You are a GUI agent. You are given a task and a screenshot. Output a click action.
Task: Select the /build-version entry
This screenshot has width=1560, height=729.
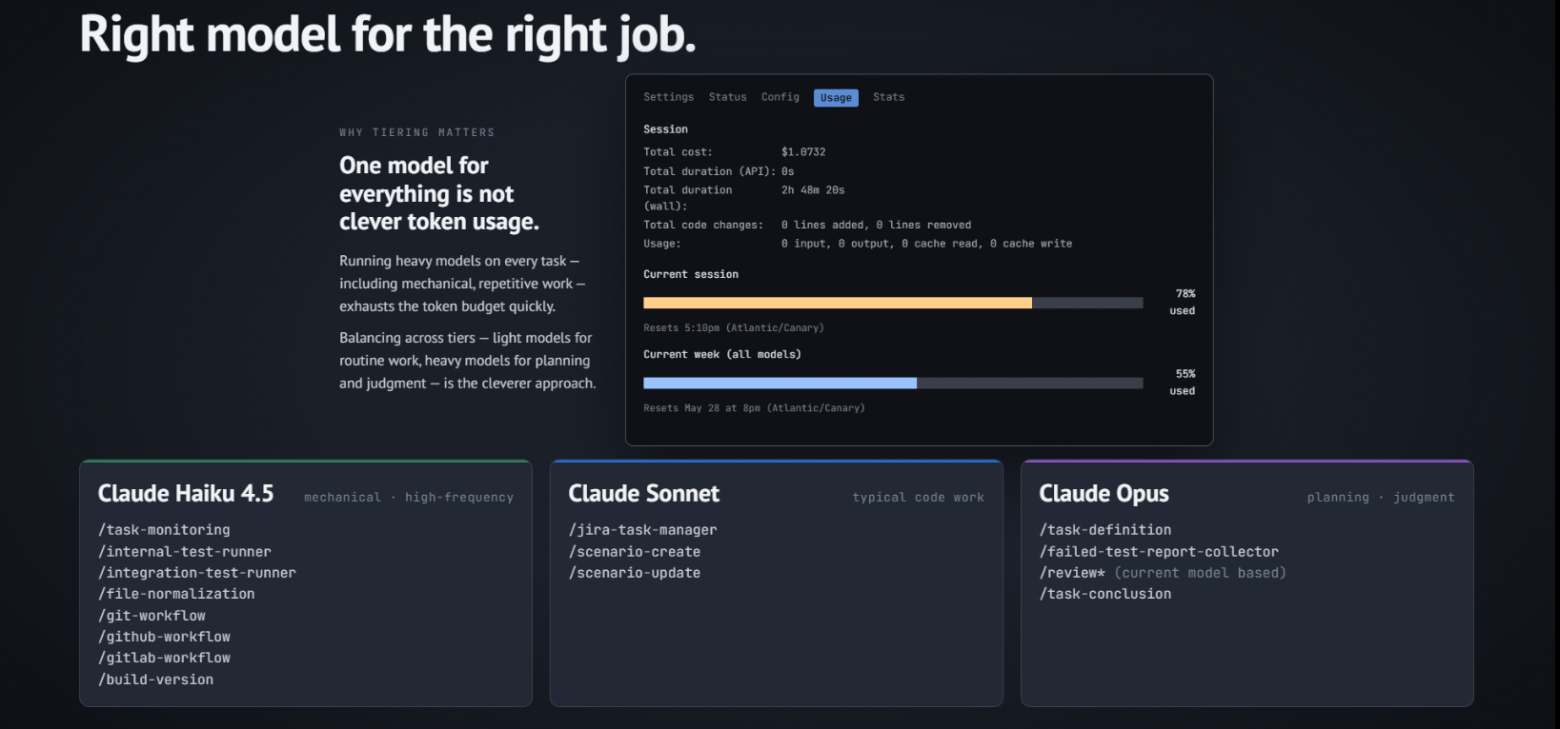[x=156, y=680]
